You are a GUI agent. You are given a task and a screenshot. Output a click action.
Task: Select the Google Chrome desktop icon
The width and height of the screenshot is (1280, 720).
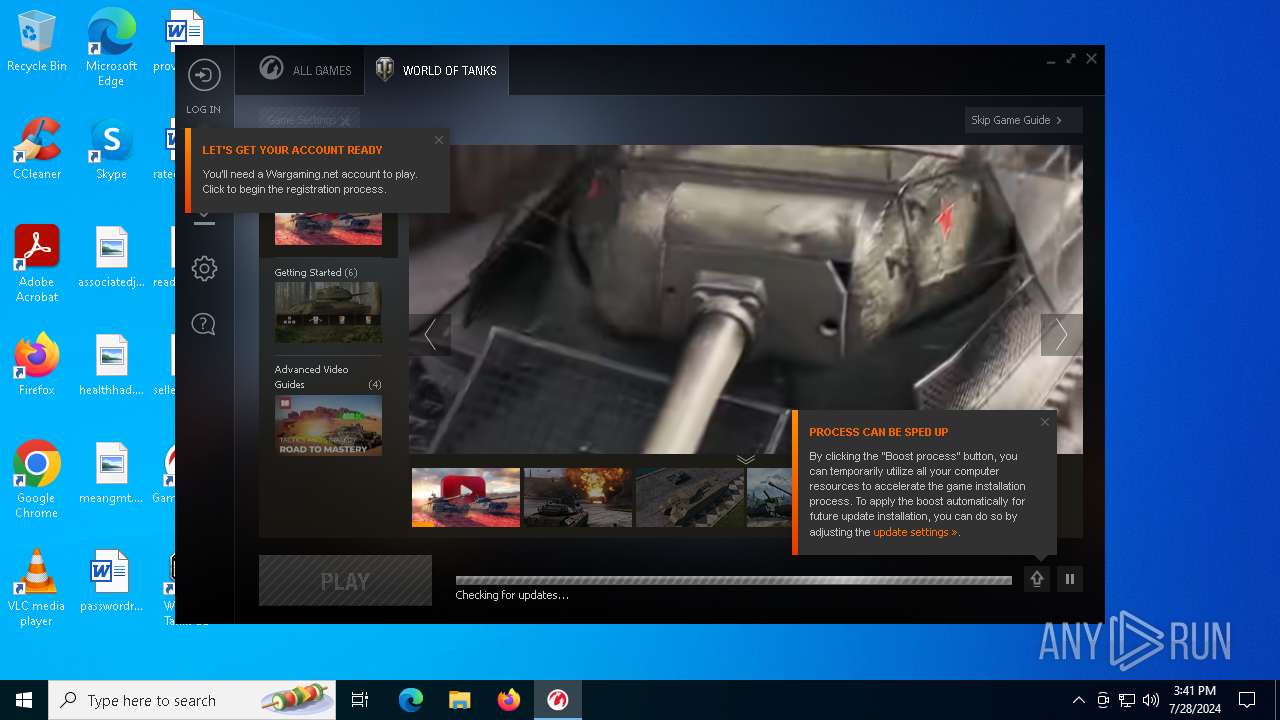(x=37, y=480)
